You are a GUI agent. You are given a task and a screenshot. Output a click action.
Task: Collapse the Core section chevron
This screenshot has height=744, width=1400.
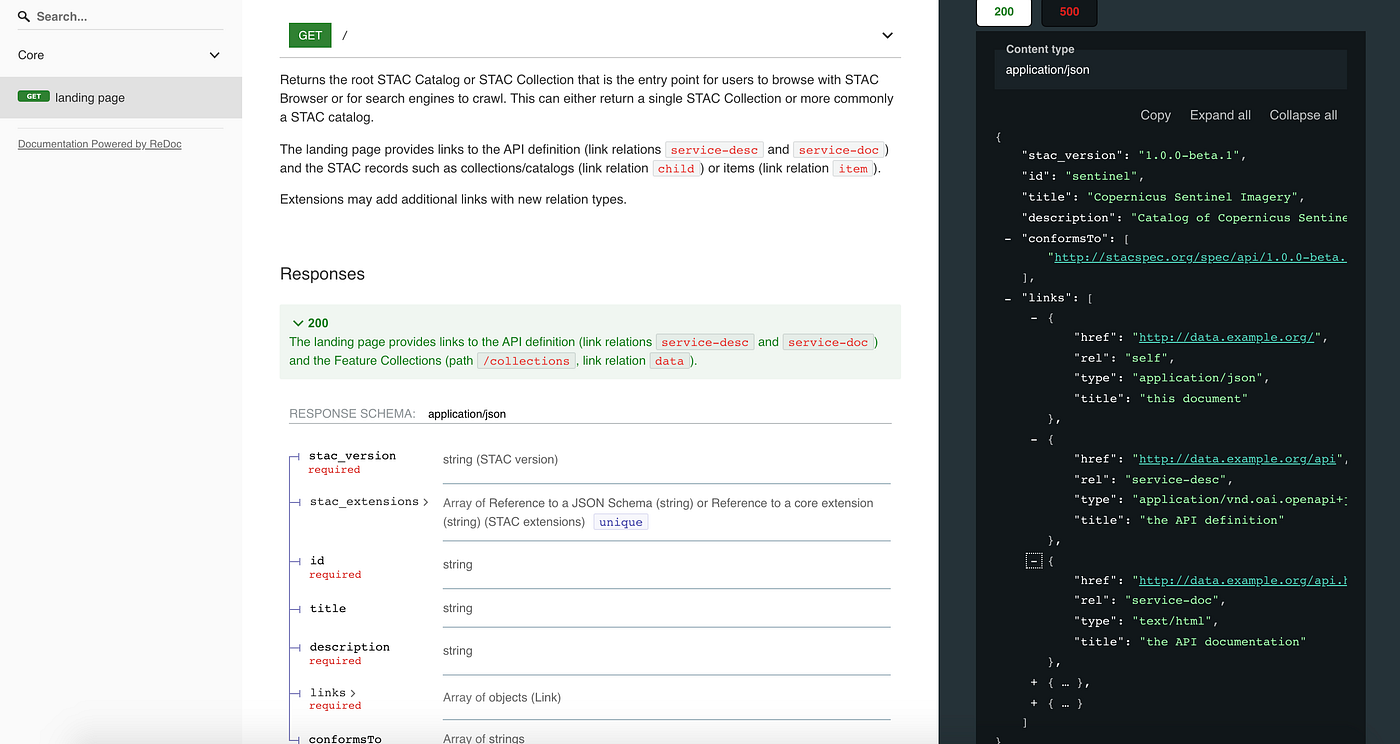click(214, 55)
